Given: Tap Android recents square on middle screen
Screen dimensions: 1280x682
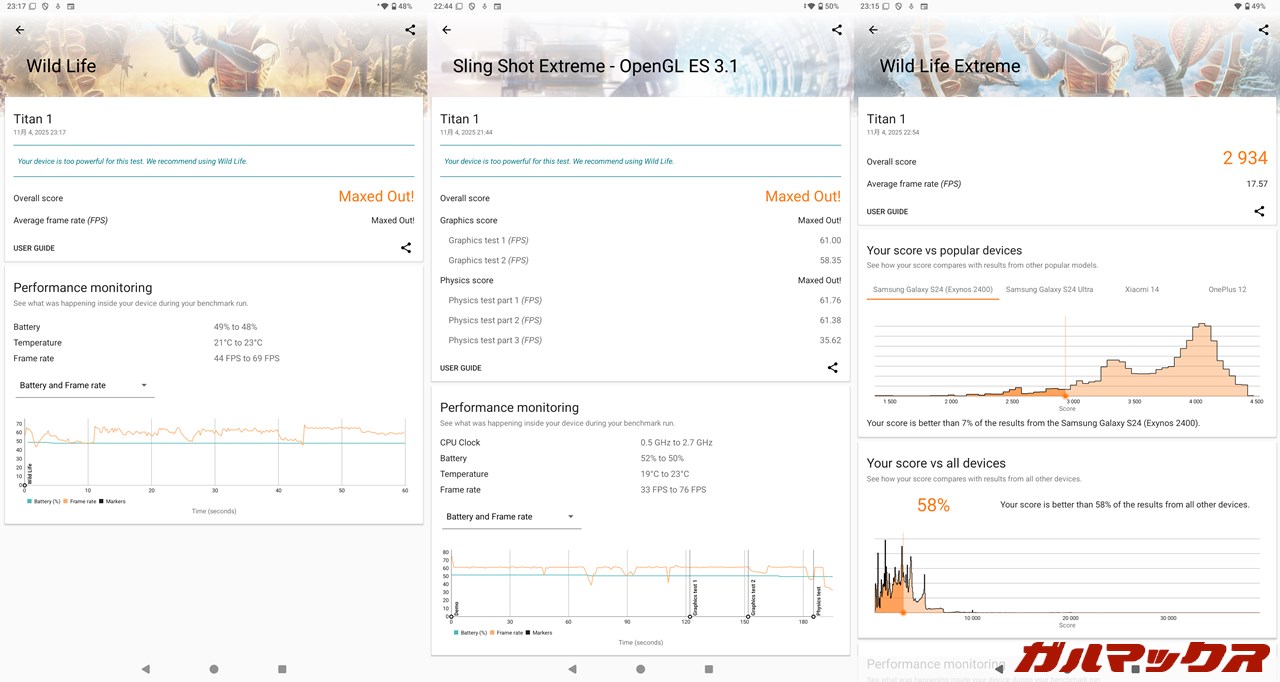Looking at the screenshot, I should coord(709,669).
